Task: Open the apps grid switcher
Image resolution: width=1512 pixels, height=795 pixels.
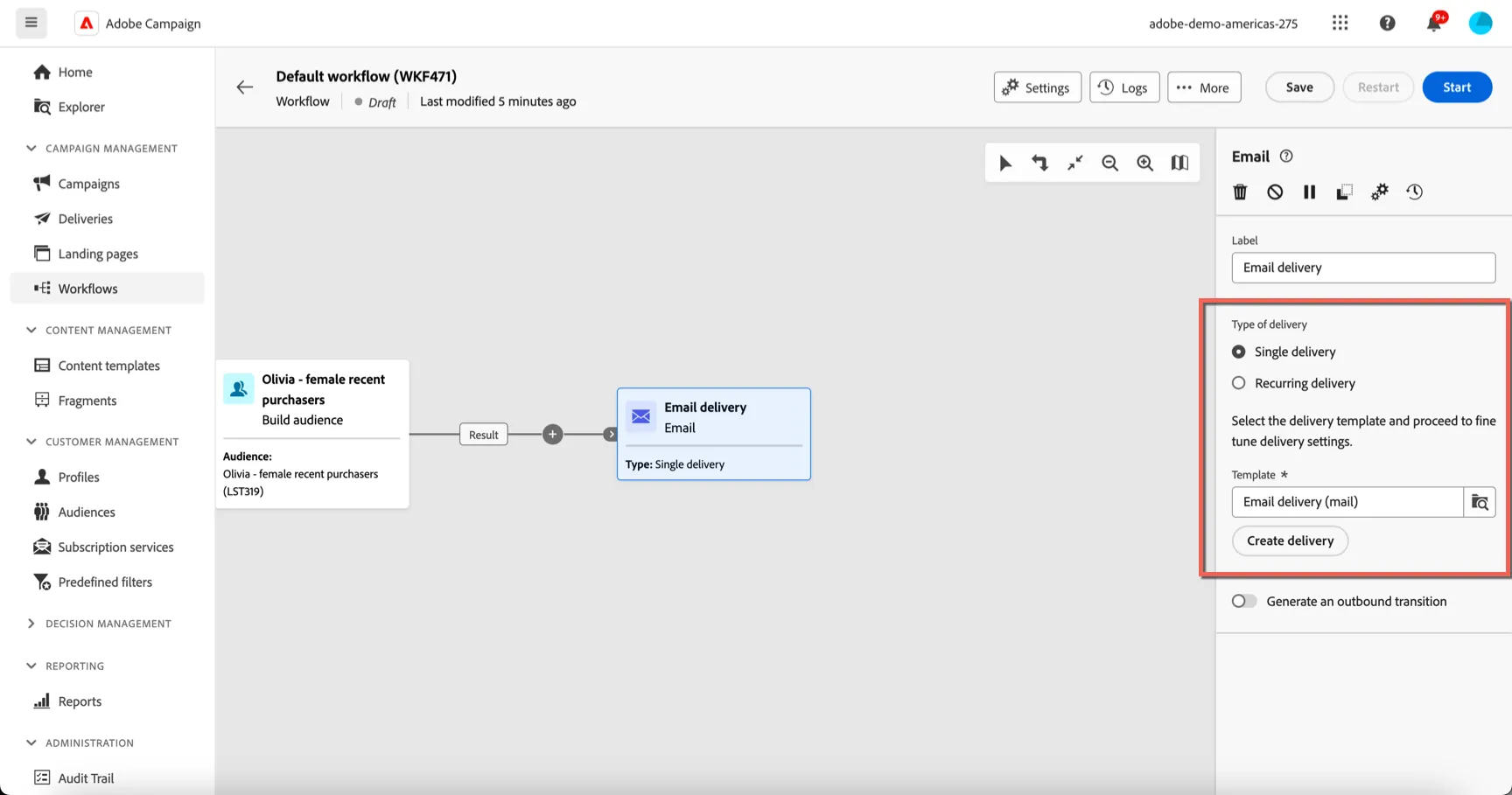Action: [x=1340, y=23]
